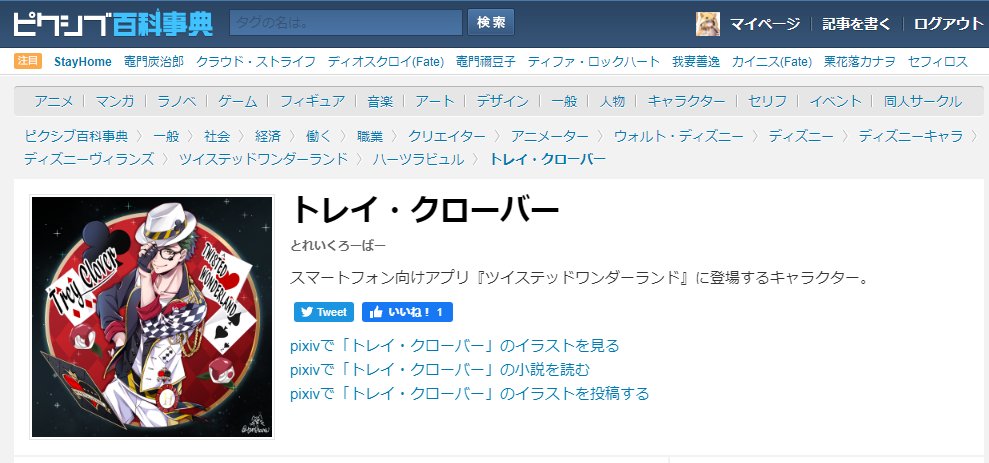The image size is (989, 463).
Task: Select the 同人サークル category menu
Action: pos(923,101)
